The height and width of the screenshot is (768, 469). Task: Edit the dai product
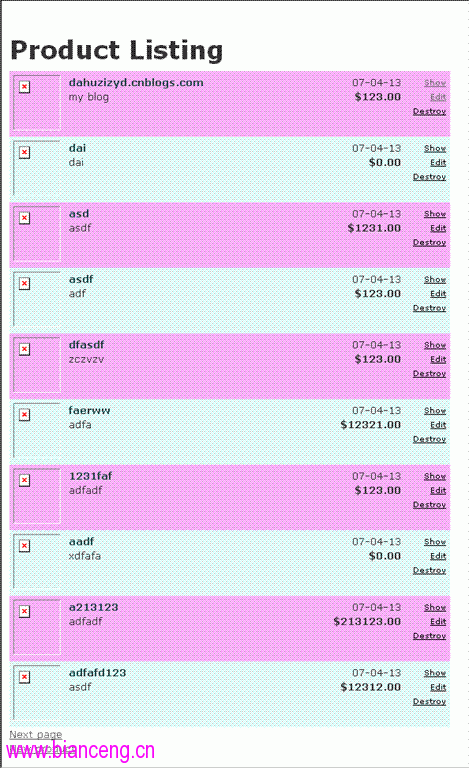tap(438, 163)
